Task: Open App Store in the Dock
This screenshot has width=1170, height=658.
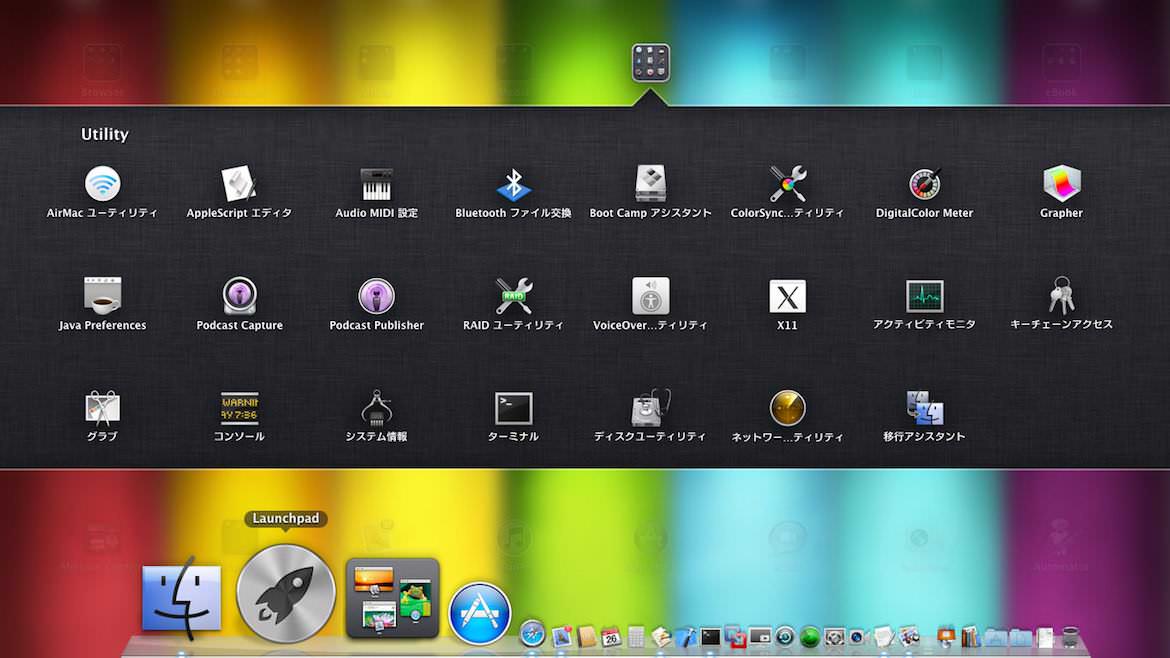Action: (x=479, y=613)
